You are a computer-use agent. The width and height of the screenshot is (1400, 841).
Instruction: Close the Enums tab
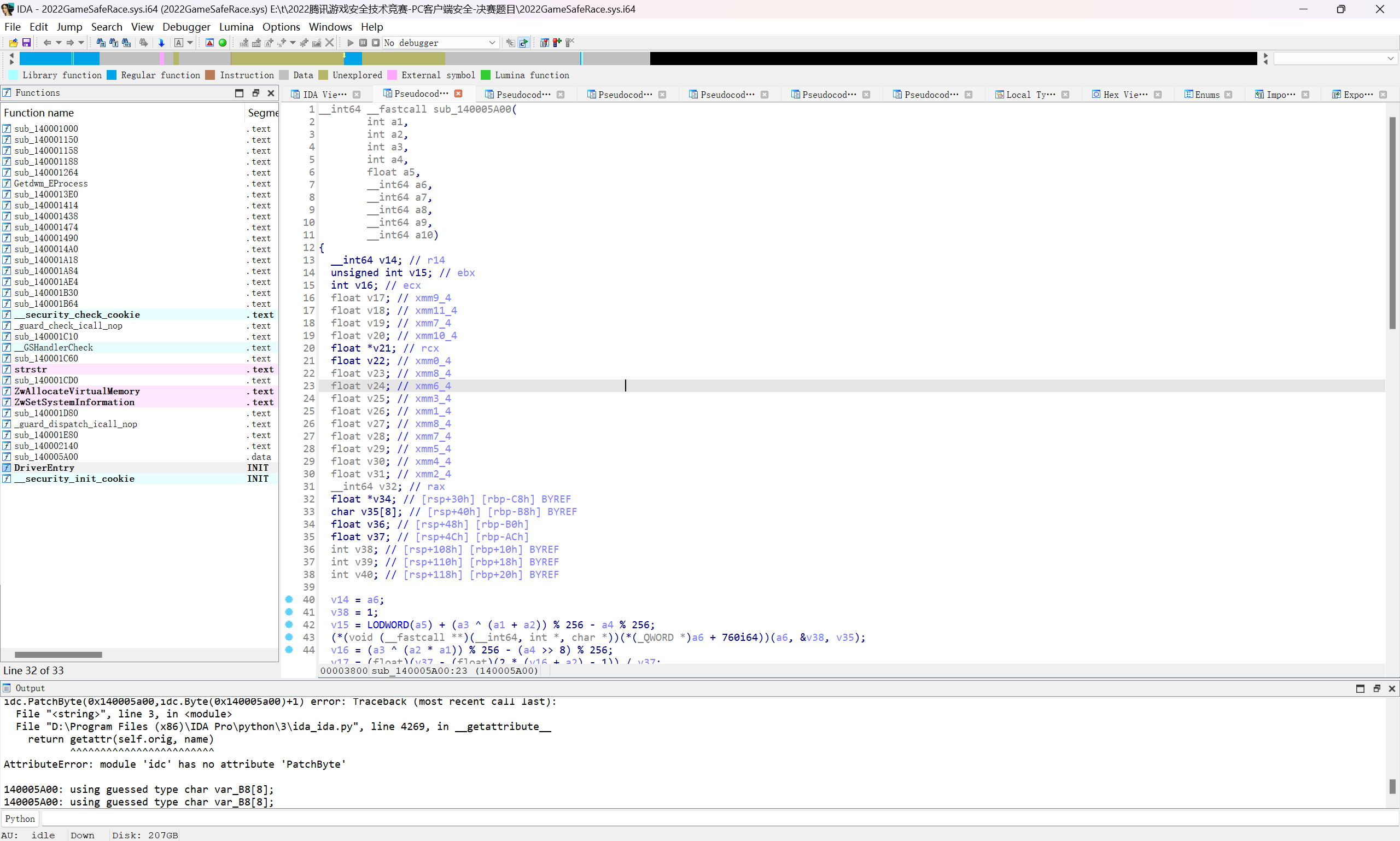(x=1228, y=95)
